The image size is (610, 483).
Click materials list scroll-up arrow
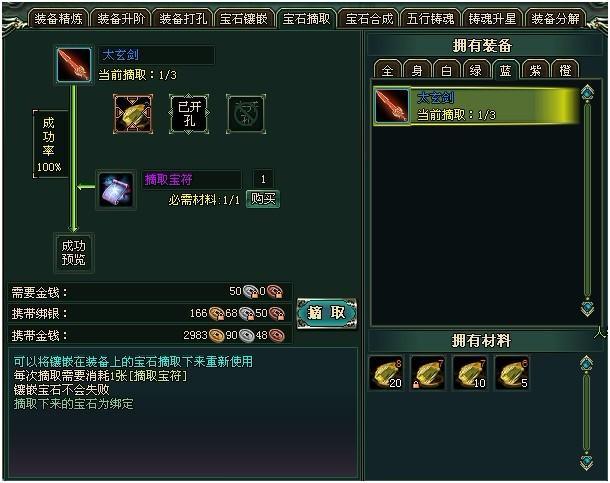(586, 364)
